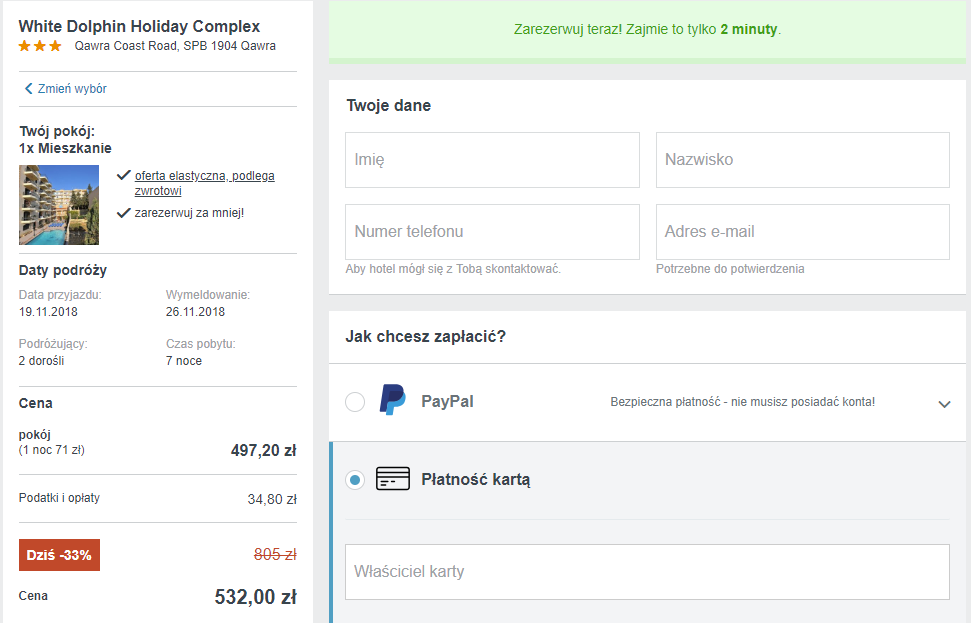The height and width of the screenshot is (623, 971).
Task: Click the hotel room thumbnail photo
Action: tap(59, 205)
